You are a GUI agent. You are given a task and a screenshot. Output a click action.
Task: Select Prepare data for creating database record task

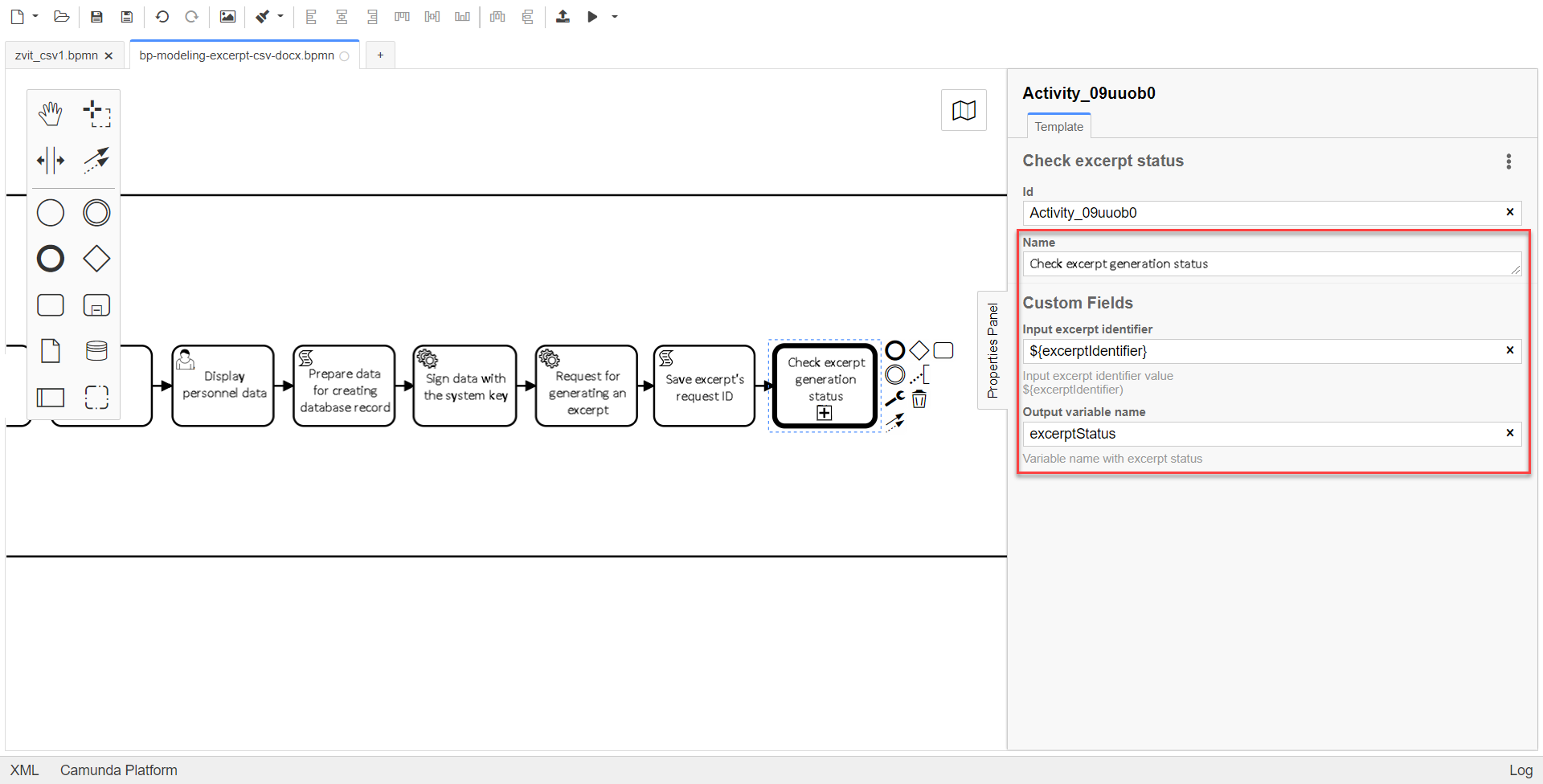tap(344, 386)
